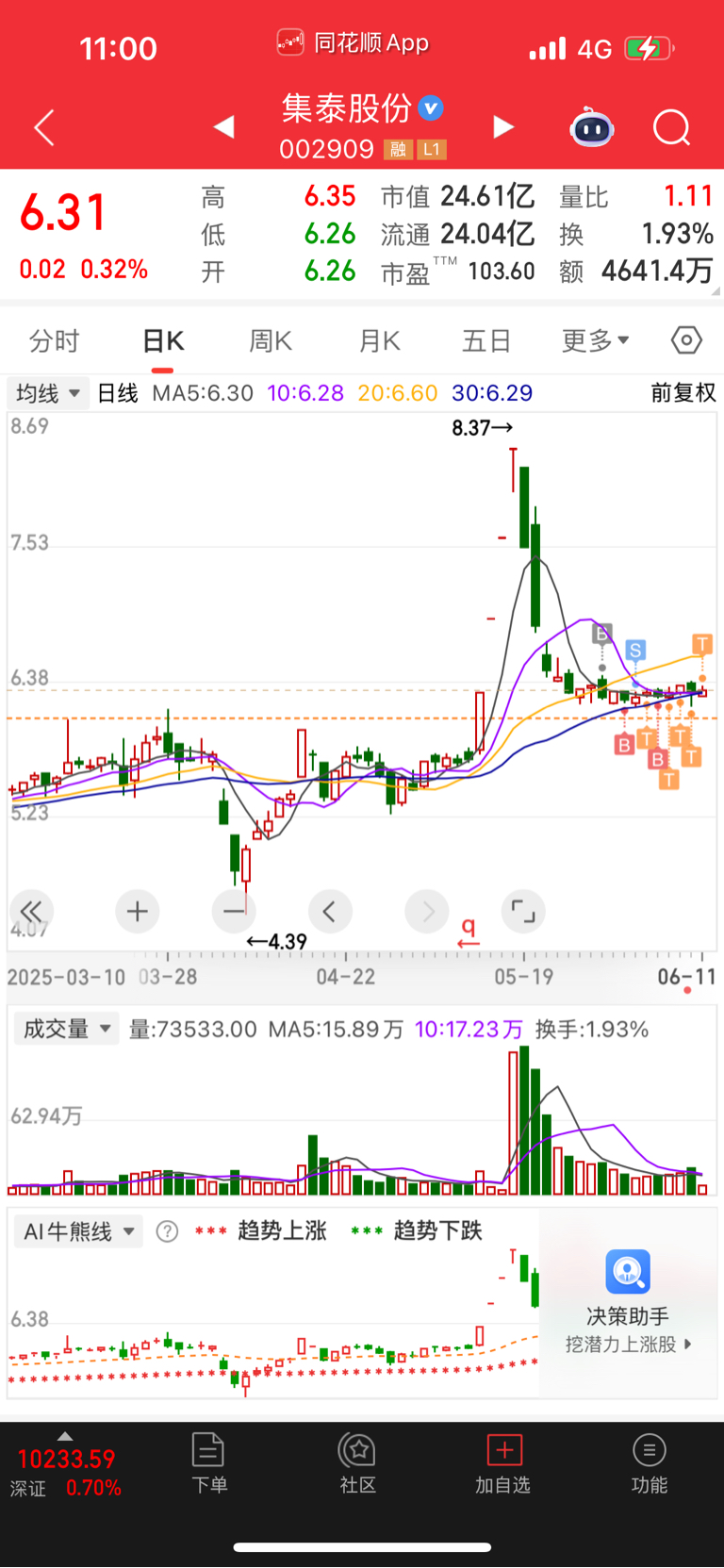Screen dimensions: 724x1568
Task: Zoom out chart with minus button
Action: click(x=234, y=911)
